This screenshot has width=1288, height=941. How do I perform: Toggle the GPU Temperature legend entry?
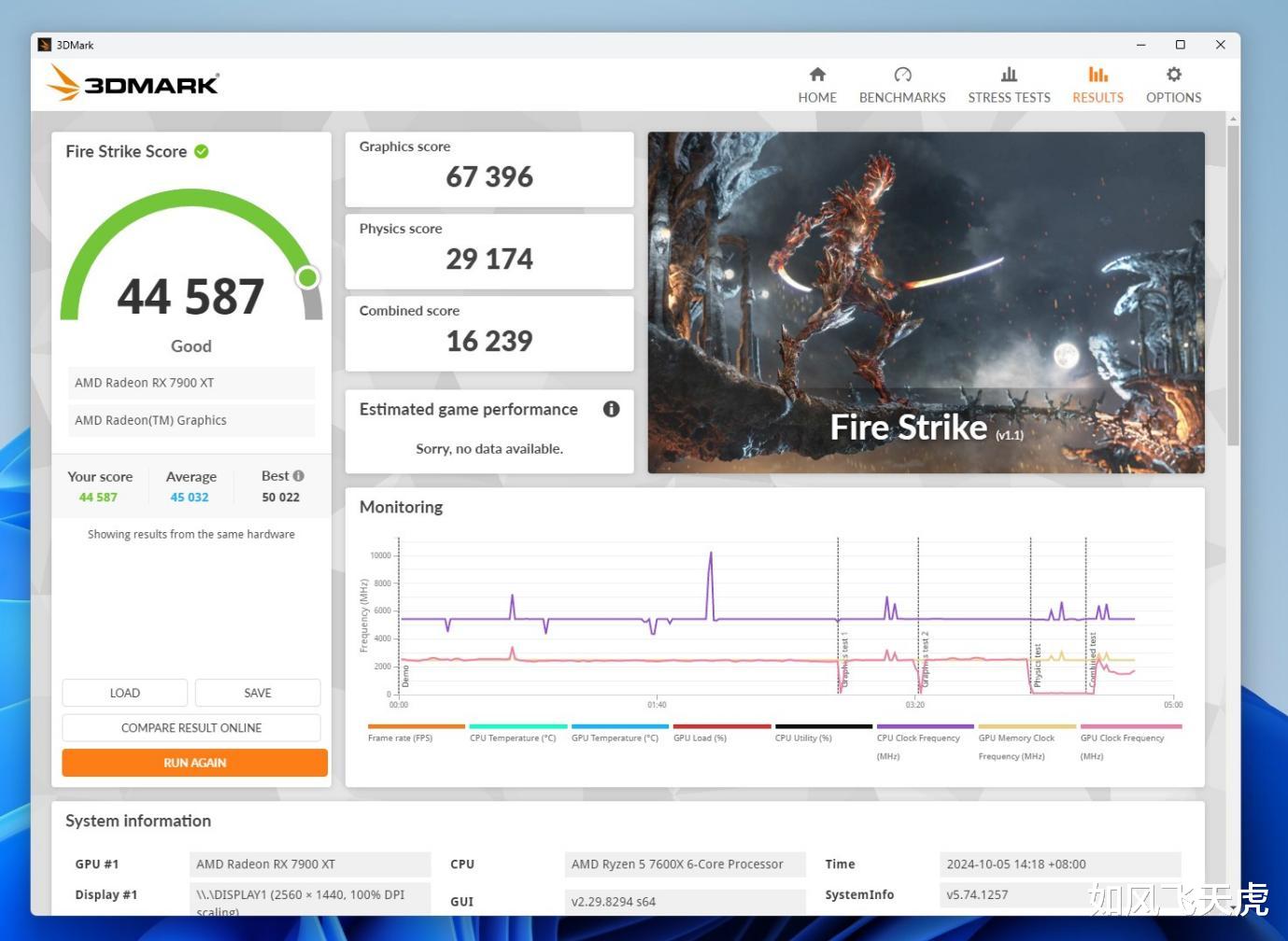619,733
